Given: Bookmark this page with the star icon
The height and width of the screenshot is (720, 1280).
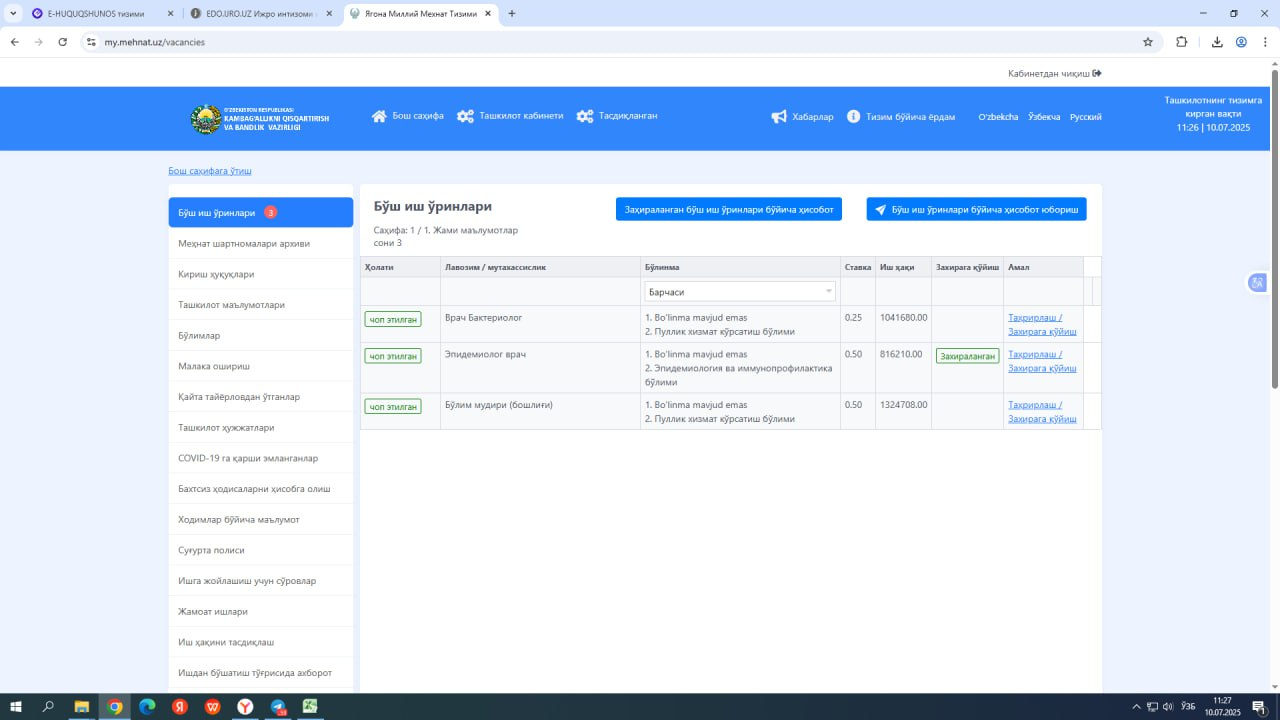Looking at the screenshot, I should [1148, 42].
